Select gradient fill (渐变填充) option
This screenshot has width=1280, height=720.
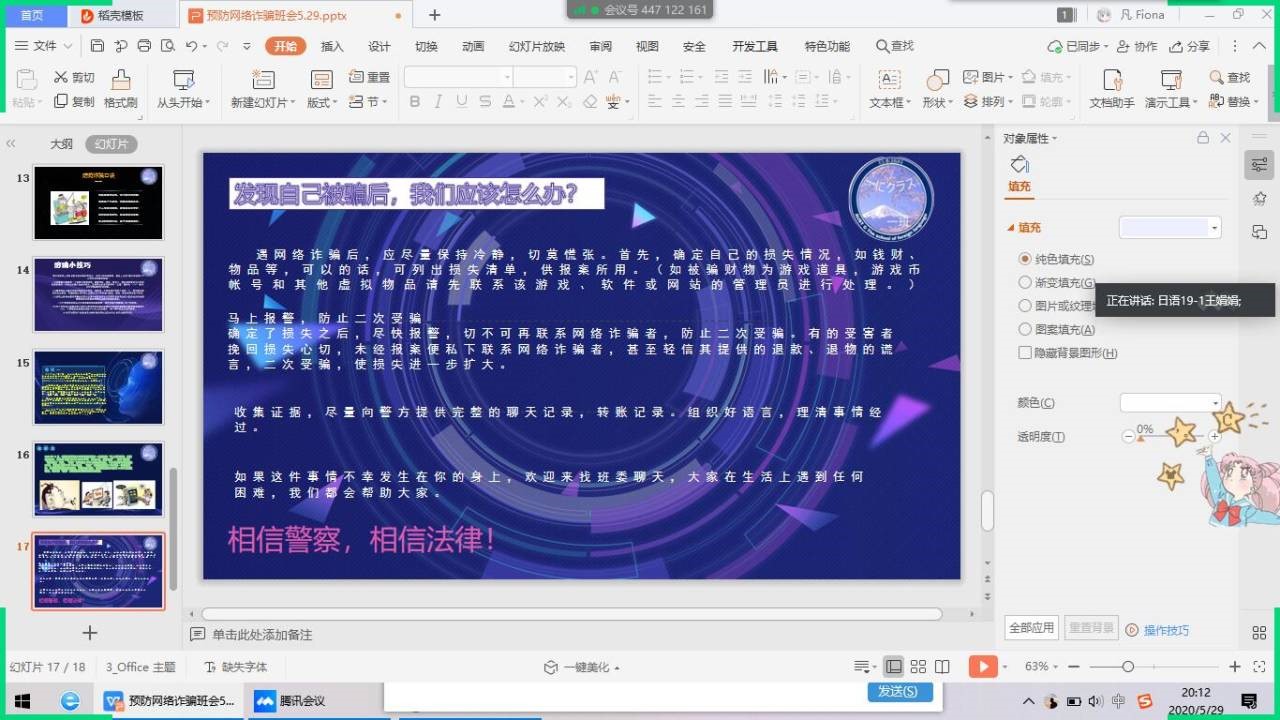1025,283
